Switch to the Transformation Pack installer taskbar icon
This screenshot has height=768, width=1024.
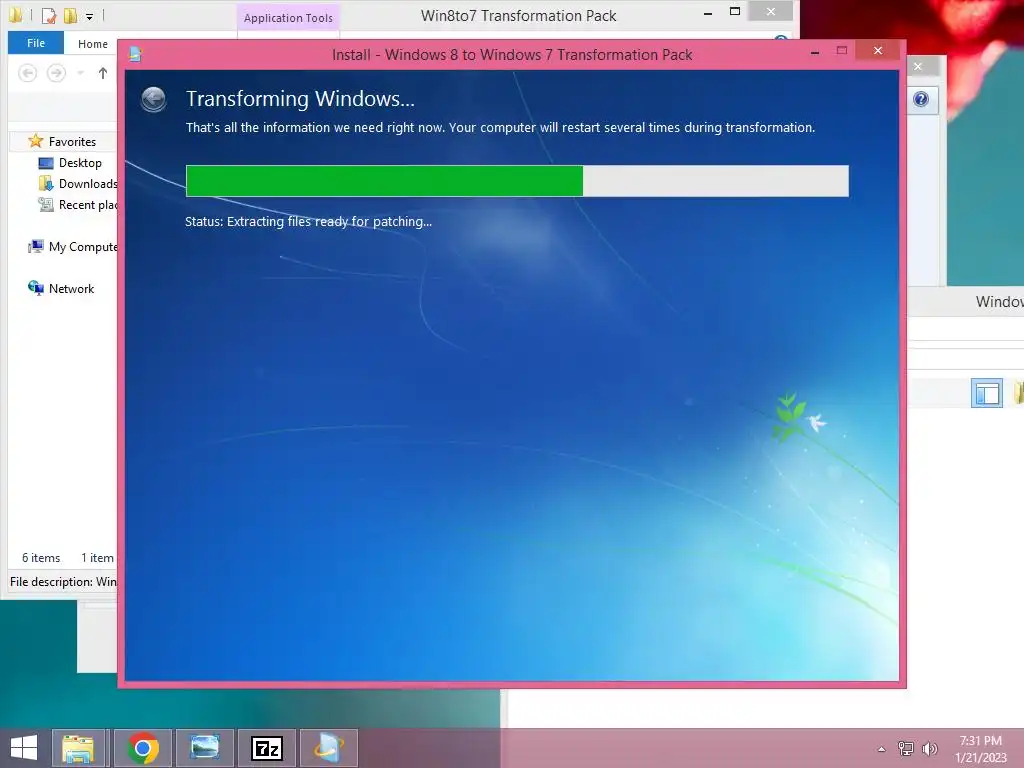pyautogui.click(x=328, y=748)
